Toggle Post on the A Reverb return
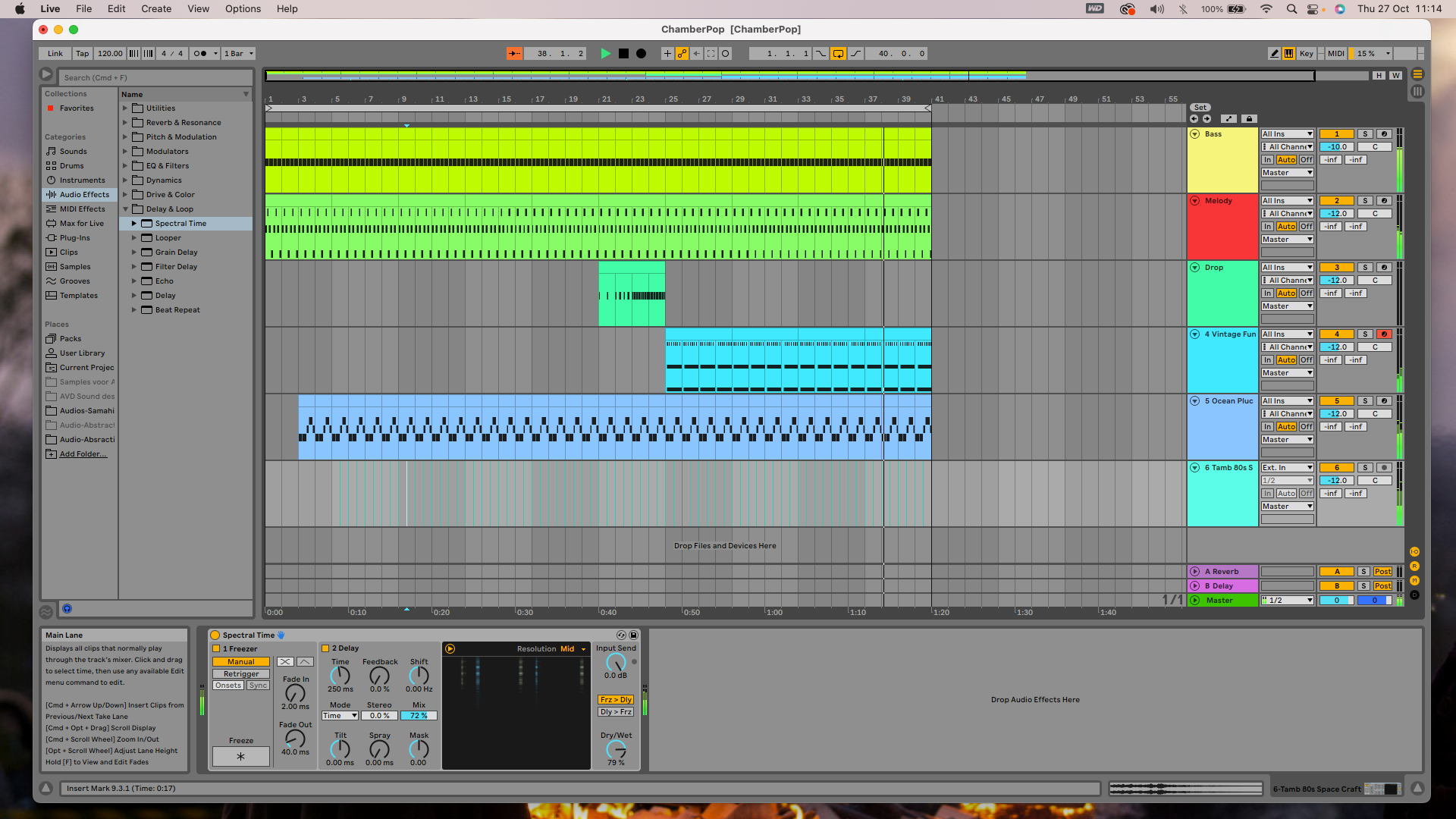The image size is (1456, 819). (1382, 572)
